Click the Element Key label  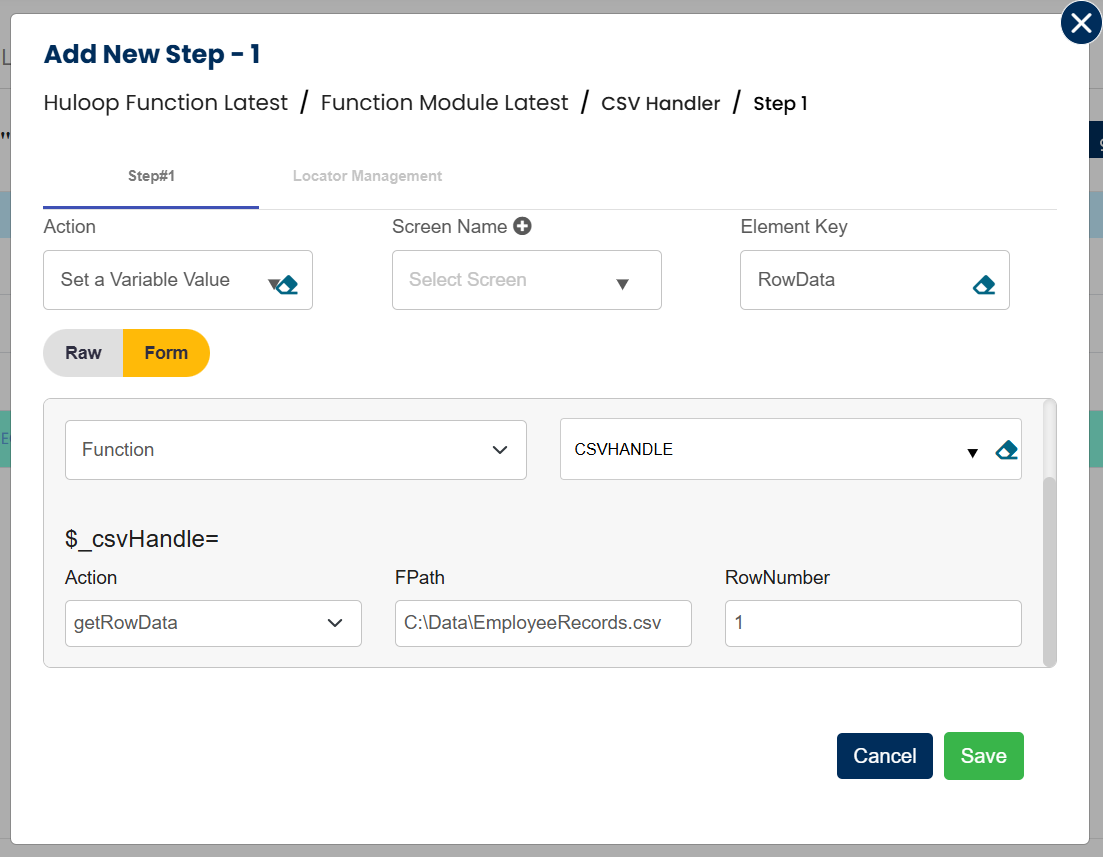point(793,227)
